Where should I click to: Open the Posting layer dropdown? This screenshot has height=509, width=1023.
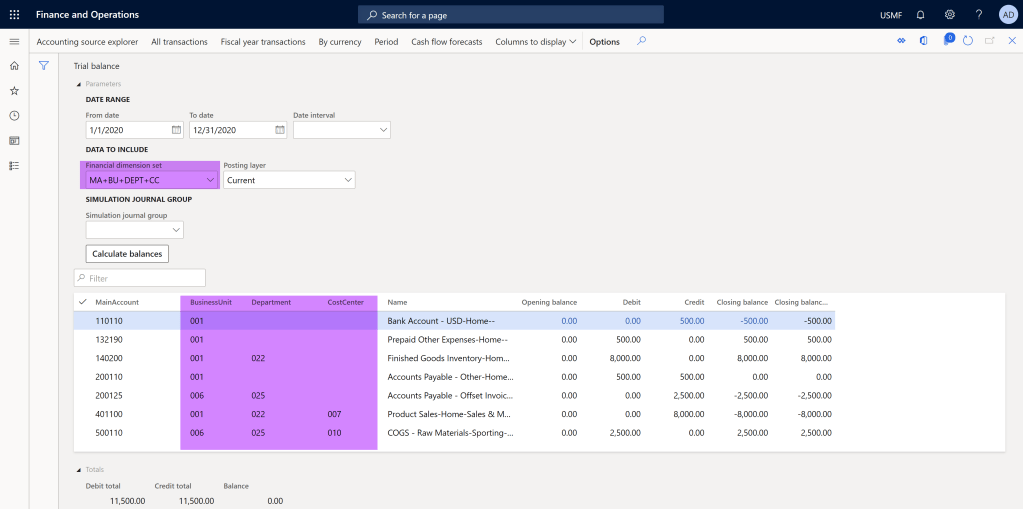tap(347, 180)
